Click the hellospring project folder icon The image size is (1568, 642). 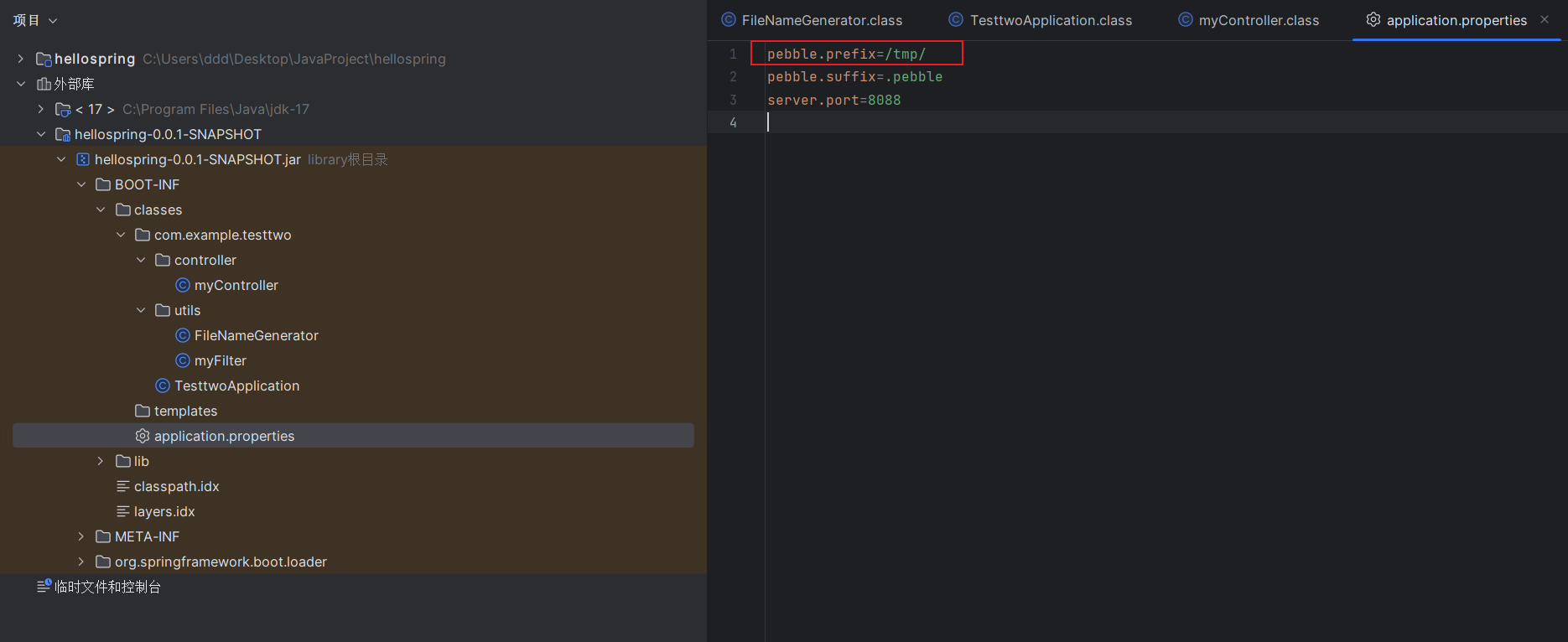[x=44, y=59]
